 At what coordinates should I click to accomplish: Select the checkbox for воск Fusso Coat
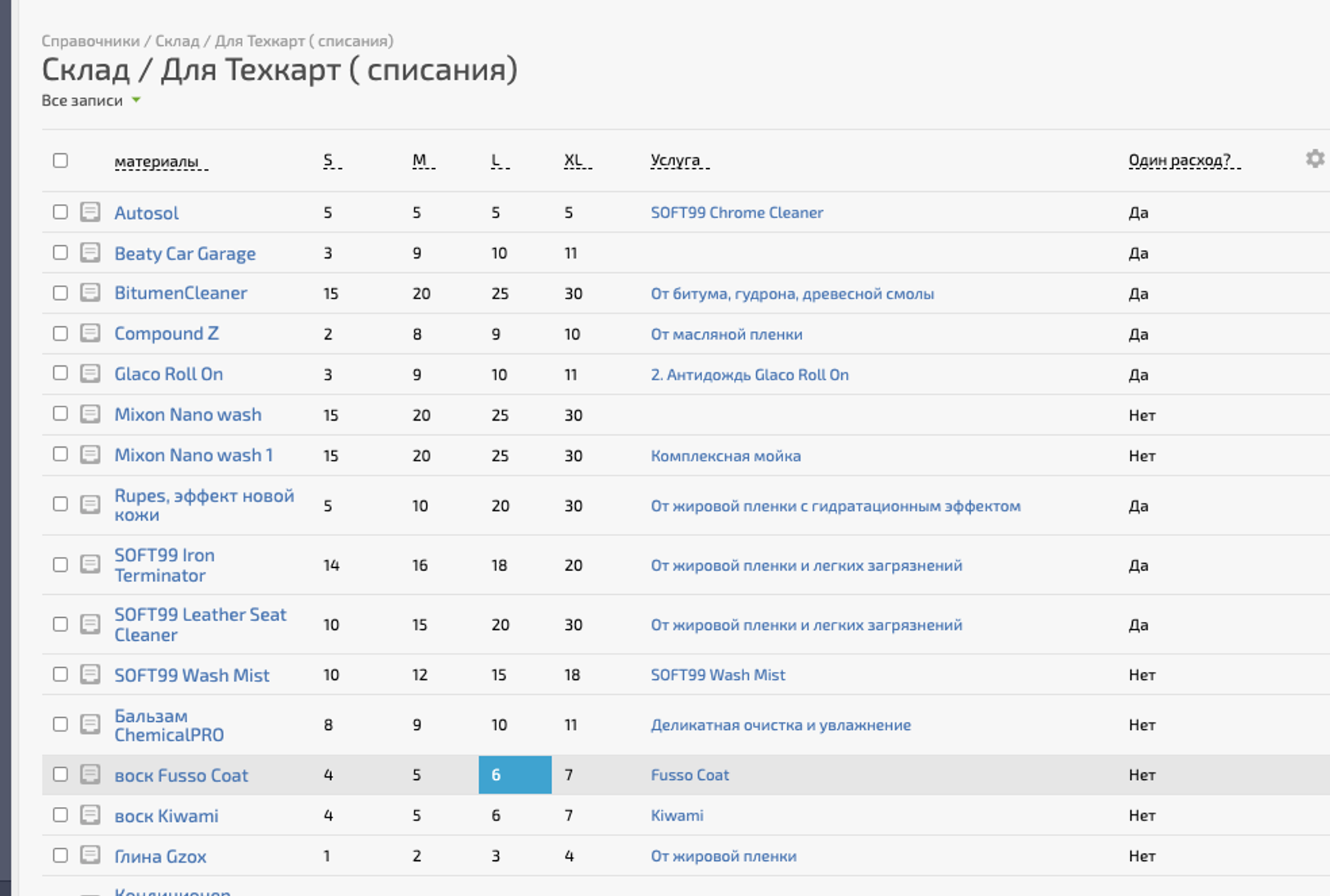point(60,774)
